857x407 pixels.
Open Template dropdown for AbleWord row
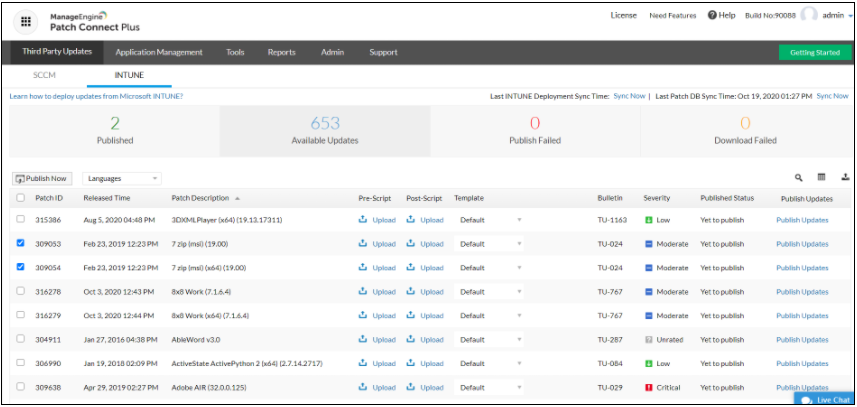click(x=489, y=339)
